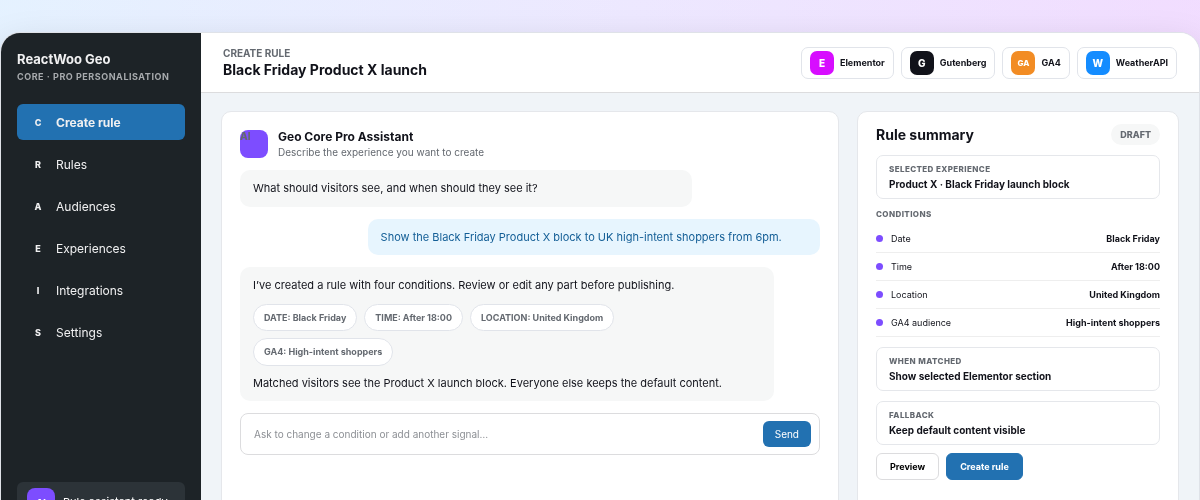Click the purple Geo Core Pro Assistant avatar
This screenshot has height=500, width=1200.
point(254,144)
